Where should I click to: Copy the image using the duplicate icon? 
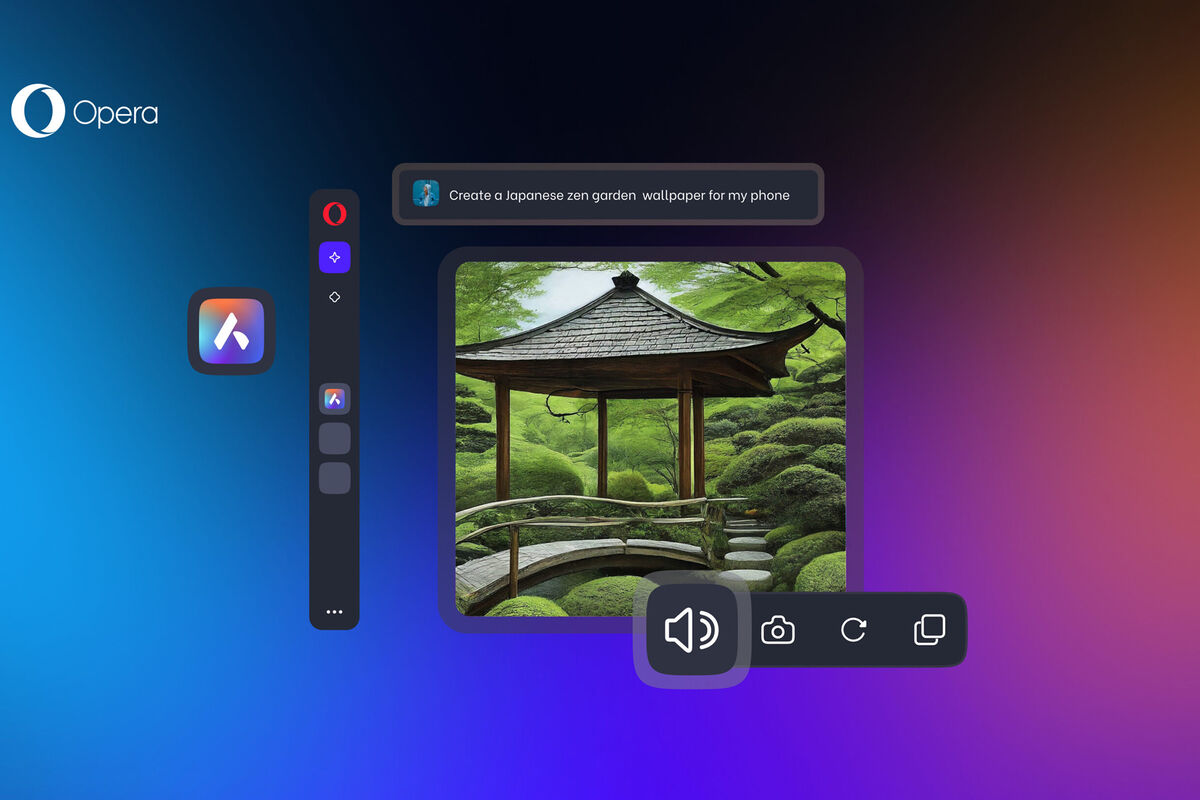(929, 630)
